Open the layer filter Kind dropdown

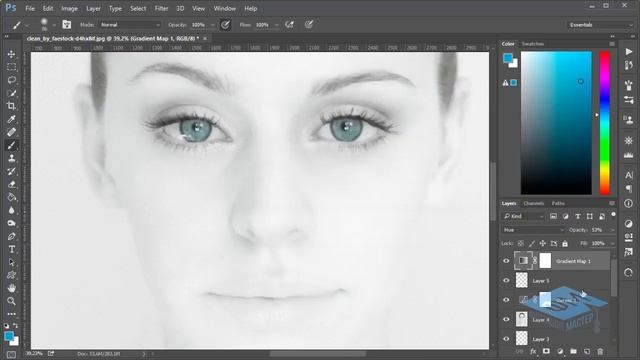[524, 216]
